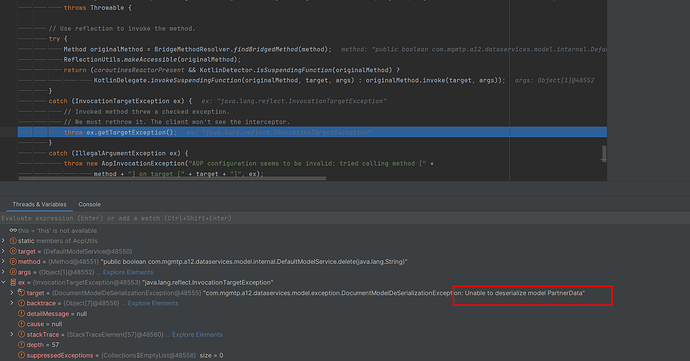Expand the target DefaultModelService node

pyautogui.click(x=4, y=251)
